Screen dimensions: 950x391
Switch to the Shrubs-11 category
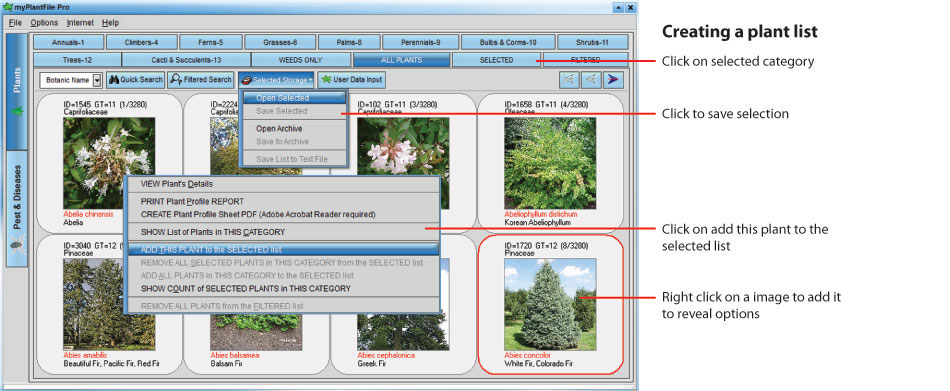[593, 42]
